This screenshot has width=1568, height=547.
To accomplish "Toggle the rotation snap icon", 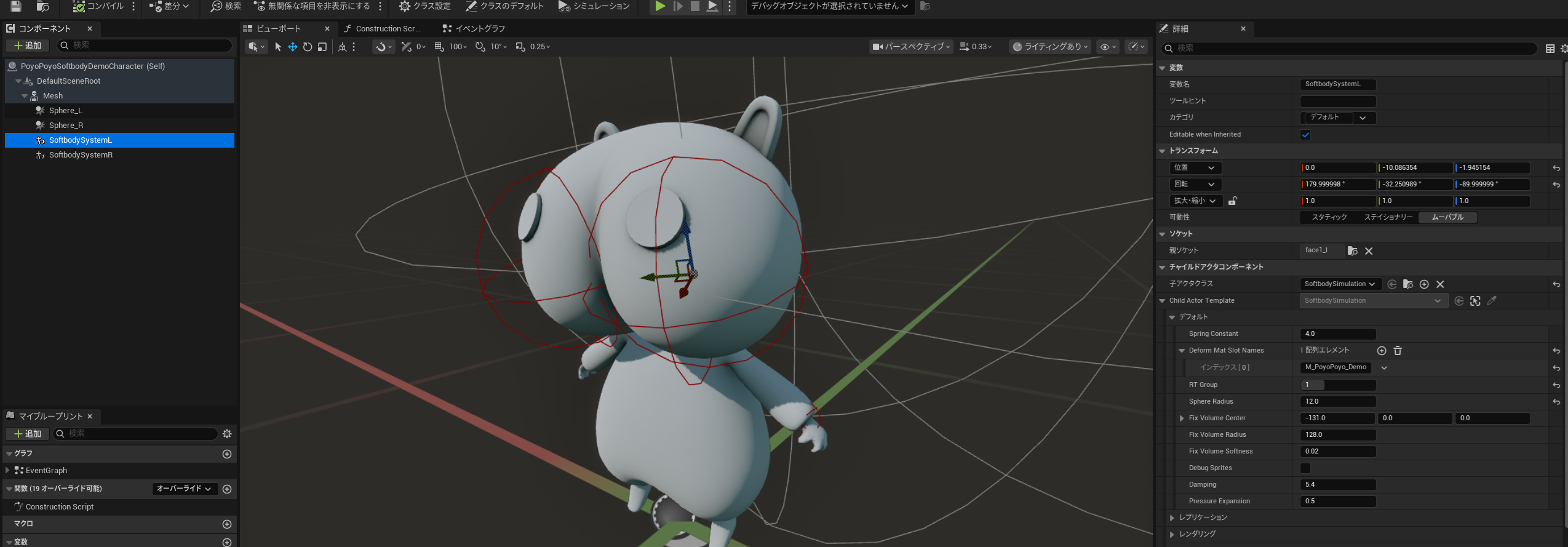I will pyautogui.click(x=480, y=47).
